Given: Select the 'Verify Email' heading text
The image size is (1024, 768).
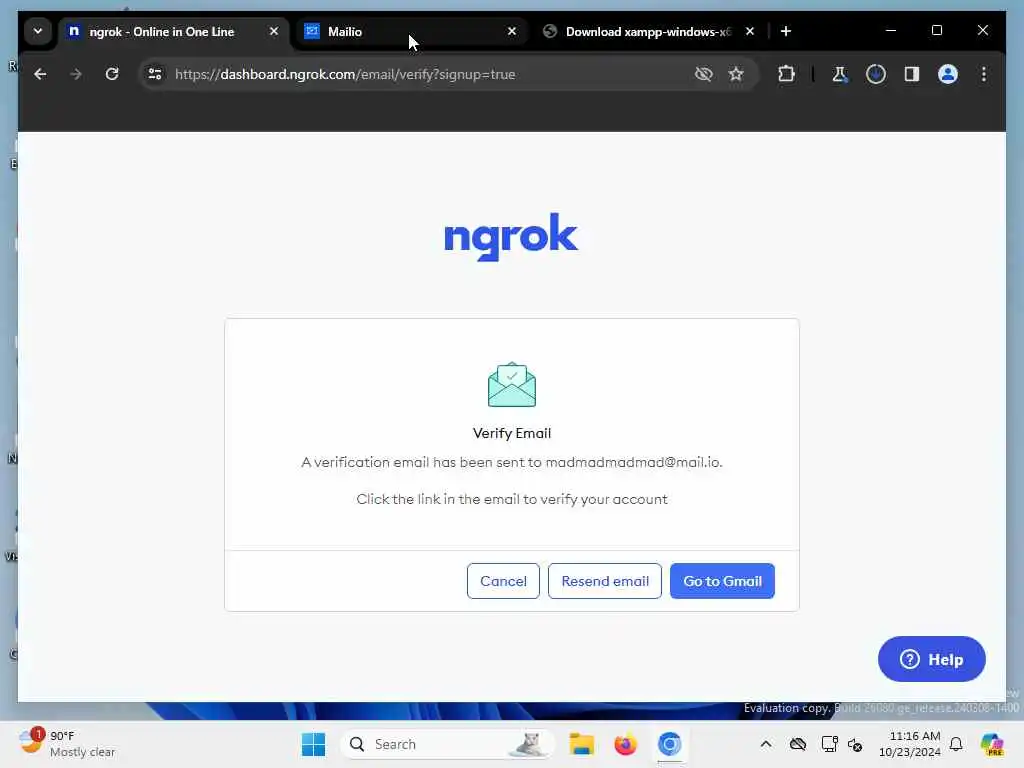Looking at the screenshot, I should [x=512, y=433].
